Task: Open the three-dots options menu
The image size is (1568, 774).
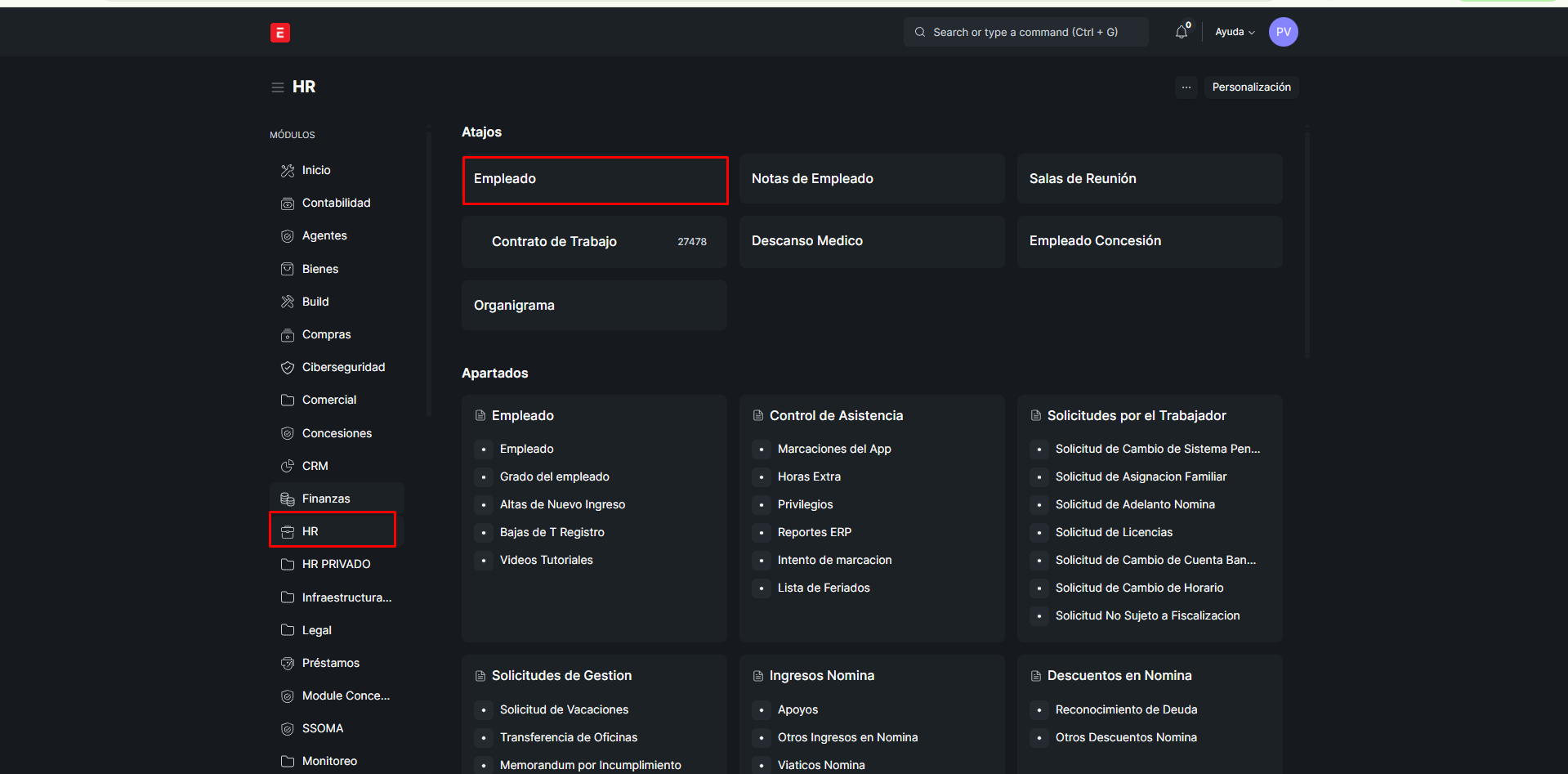Action: tap(1186, 87)
